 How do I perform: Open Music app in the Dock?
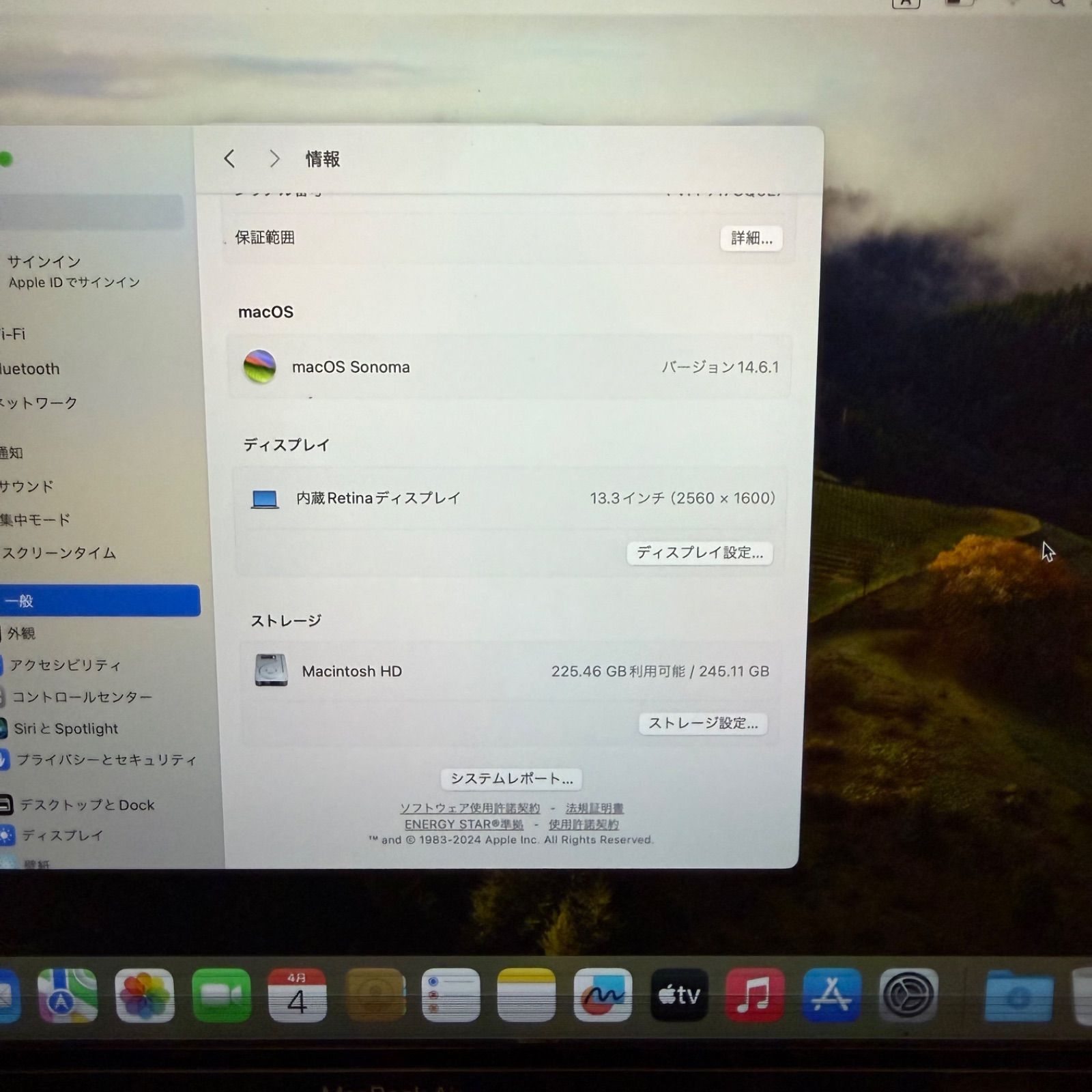754,995
